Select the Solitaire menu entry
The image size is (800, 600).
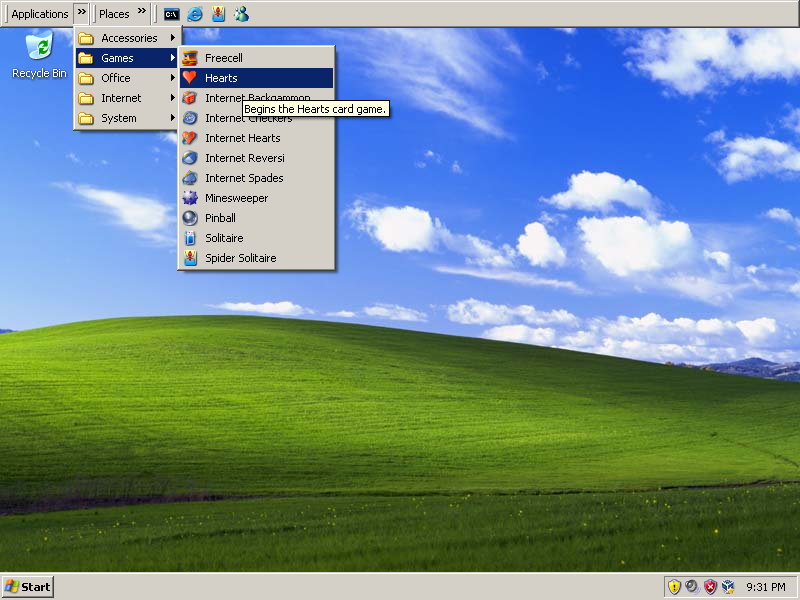click(x=257, y=238)
